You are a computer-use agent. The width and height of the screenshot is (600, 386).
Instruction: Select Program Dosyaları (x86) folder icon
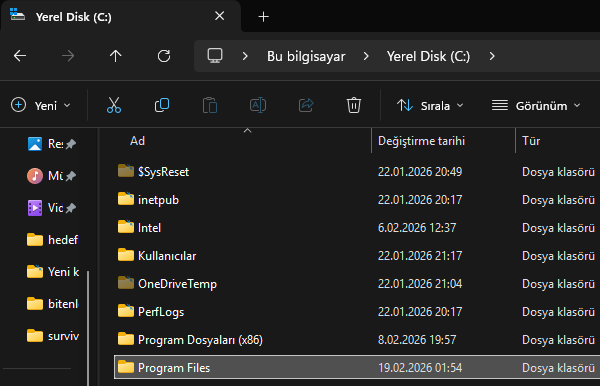[x=126, y=339]
